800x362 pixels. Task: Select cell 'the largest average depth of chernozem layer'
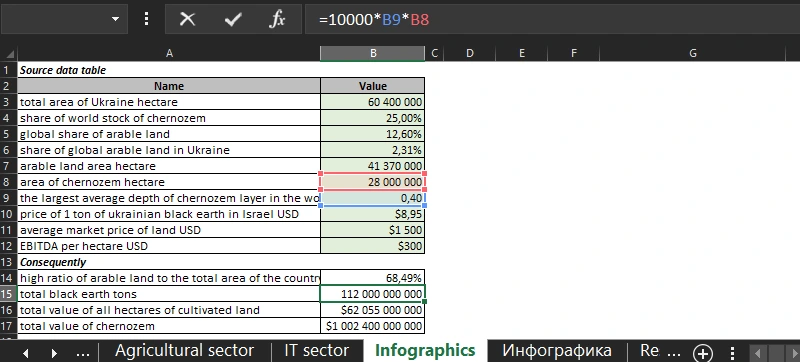(169, 198)
